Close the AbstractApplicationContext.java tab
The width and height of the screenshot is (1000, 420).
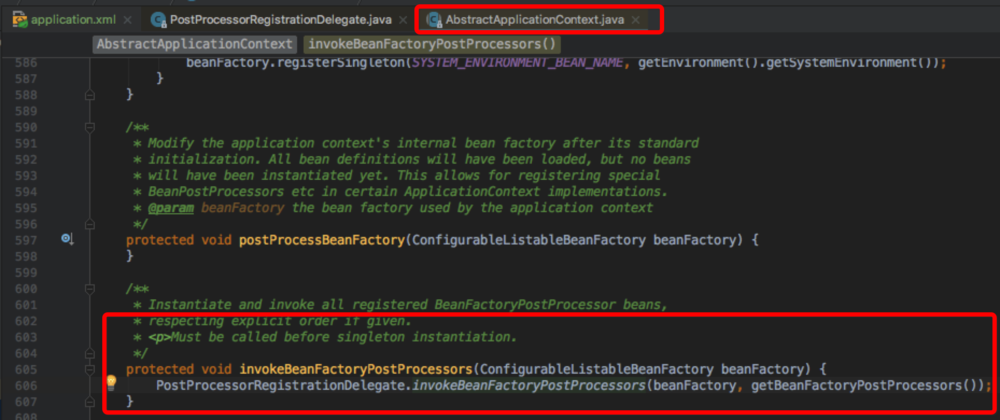635,20
